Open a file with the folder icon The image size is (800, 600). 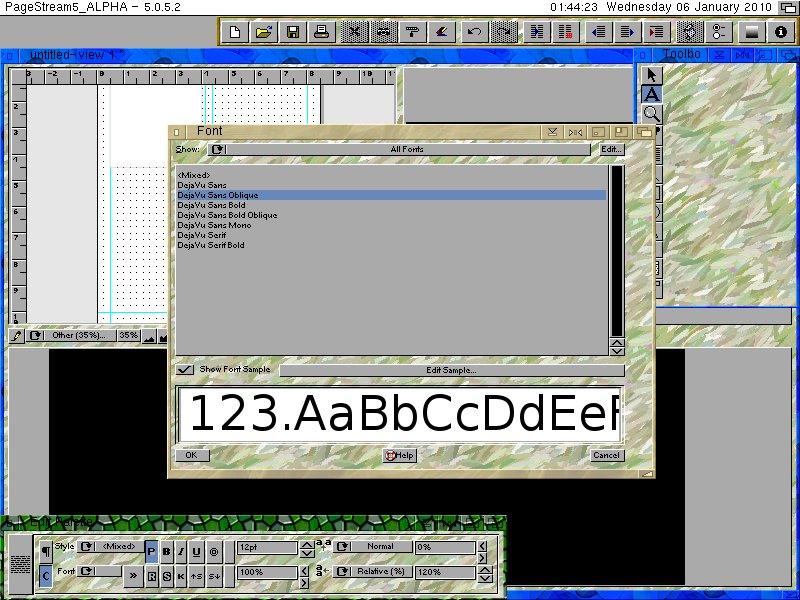pyautogui.click(x=264, y=32)
